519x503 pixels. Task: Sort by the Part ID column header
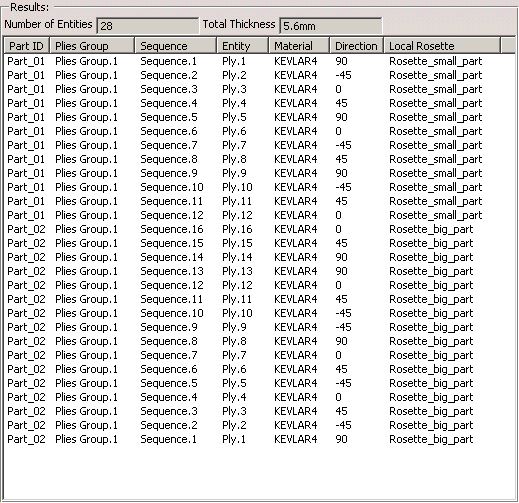[x=27, y=46]
